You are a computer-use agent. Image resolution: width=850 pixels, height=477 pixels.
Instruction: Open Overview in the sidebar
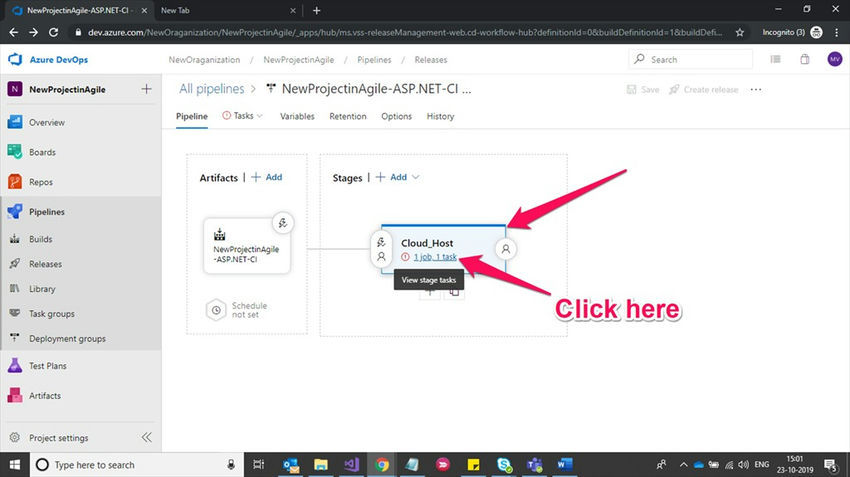[47, 123]
